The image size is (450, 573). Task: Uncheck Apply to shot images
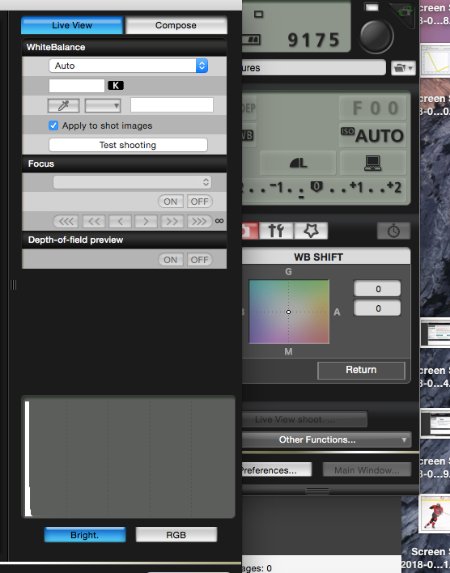[53, 126]
